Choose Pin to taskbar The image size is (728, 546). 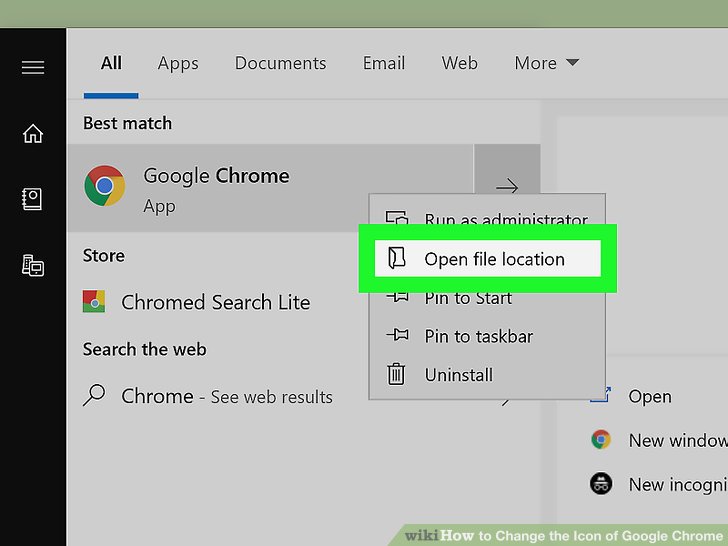coord(488,336)
